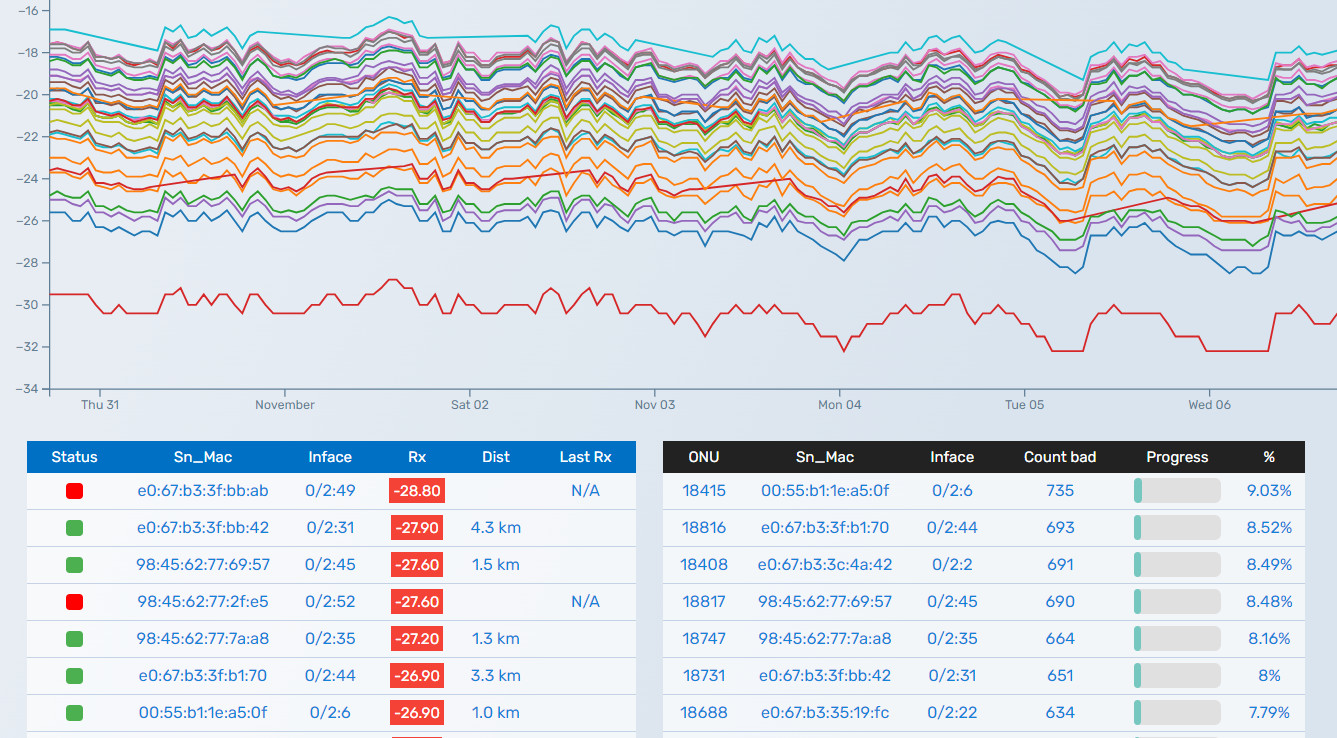
Task: Click the Count bad column header
Action: point(1060,457)
